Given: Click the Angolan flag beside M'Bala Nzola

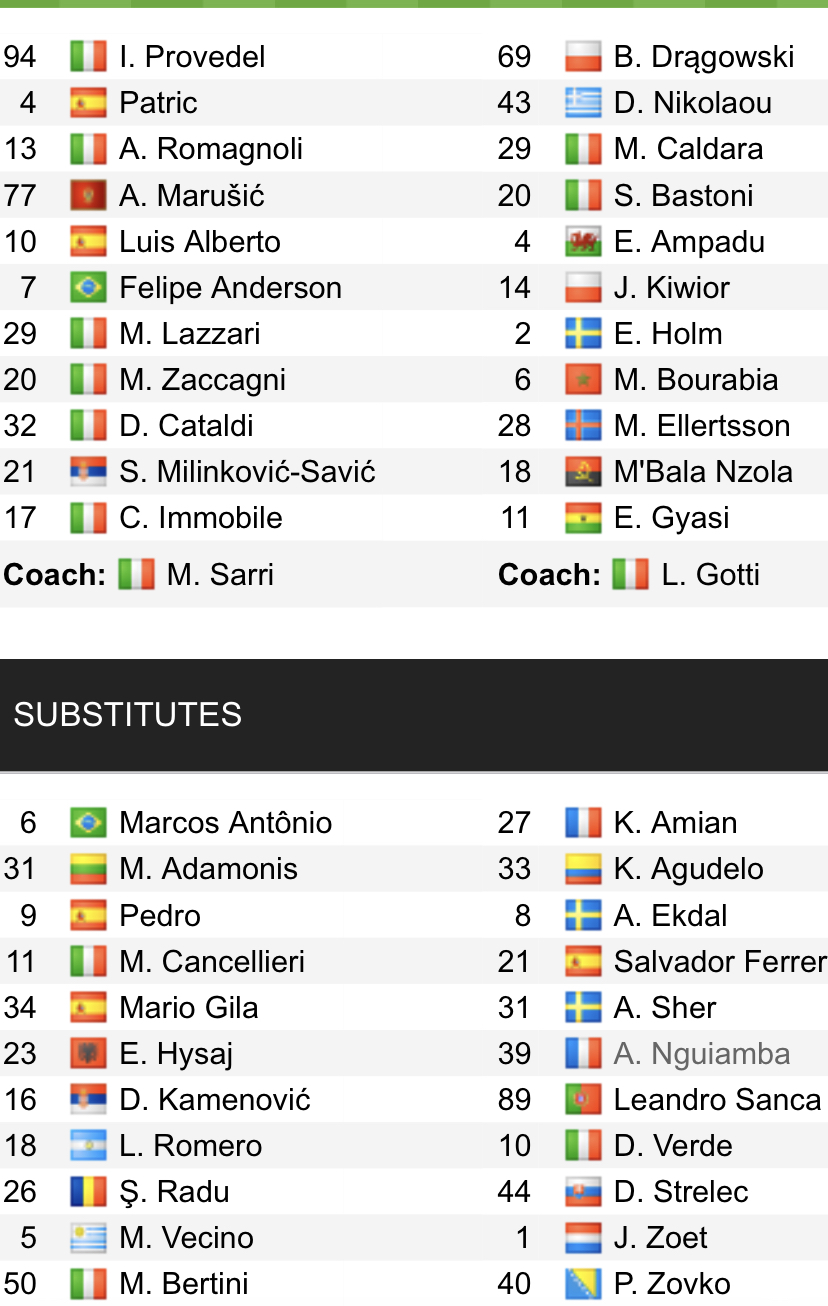Looking at the screenshot, I should click(x=583, y=472).
